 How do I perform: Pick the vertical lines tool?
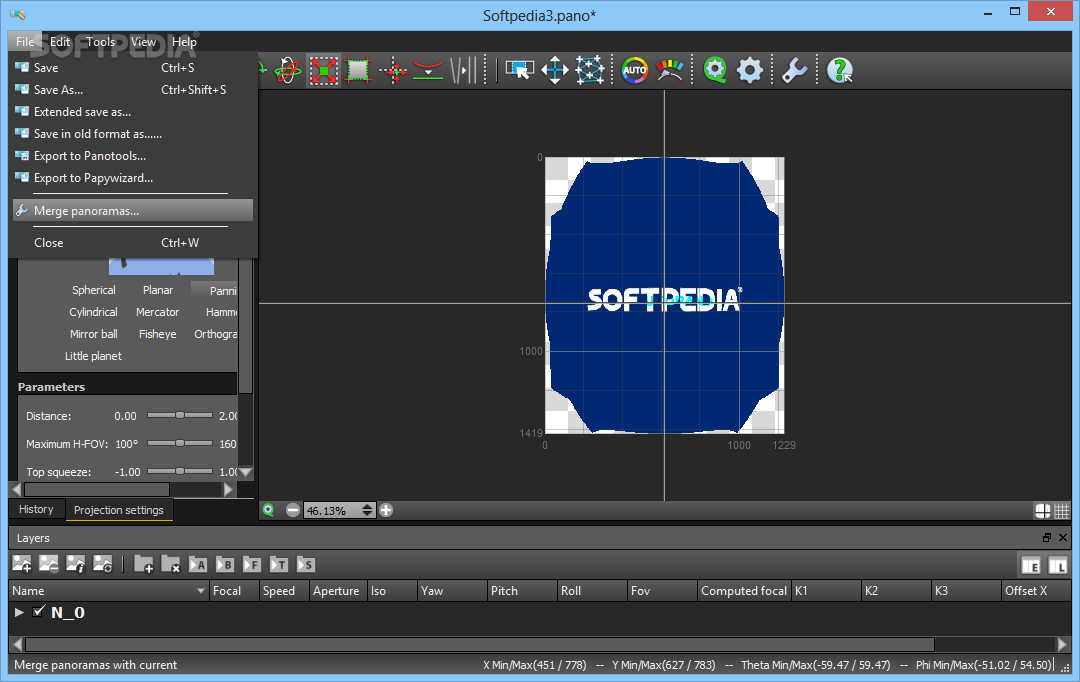(x=464, y=70)
